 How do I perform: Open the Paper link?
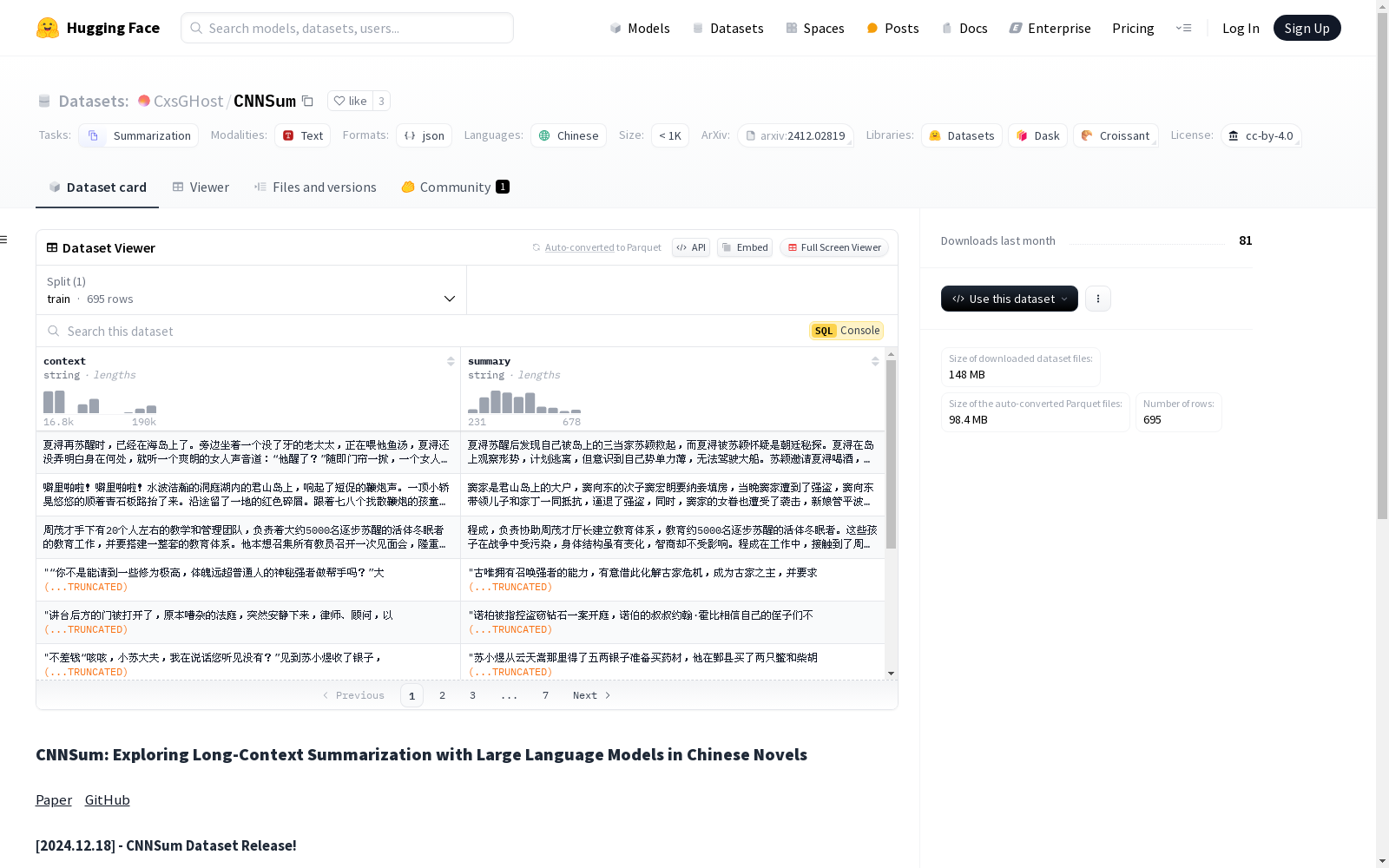pos(54,799)
